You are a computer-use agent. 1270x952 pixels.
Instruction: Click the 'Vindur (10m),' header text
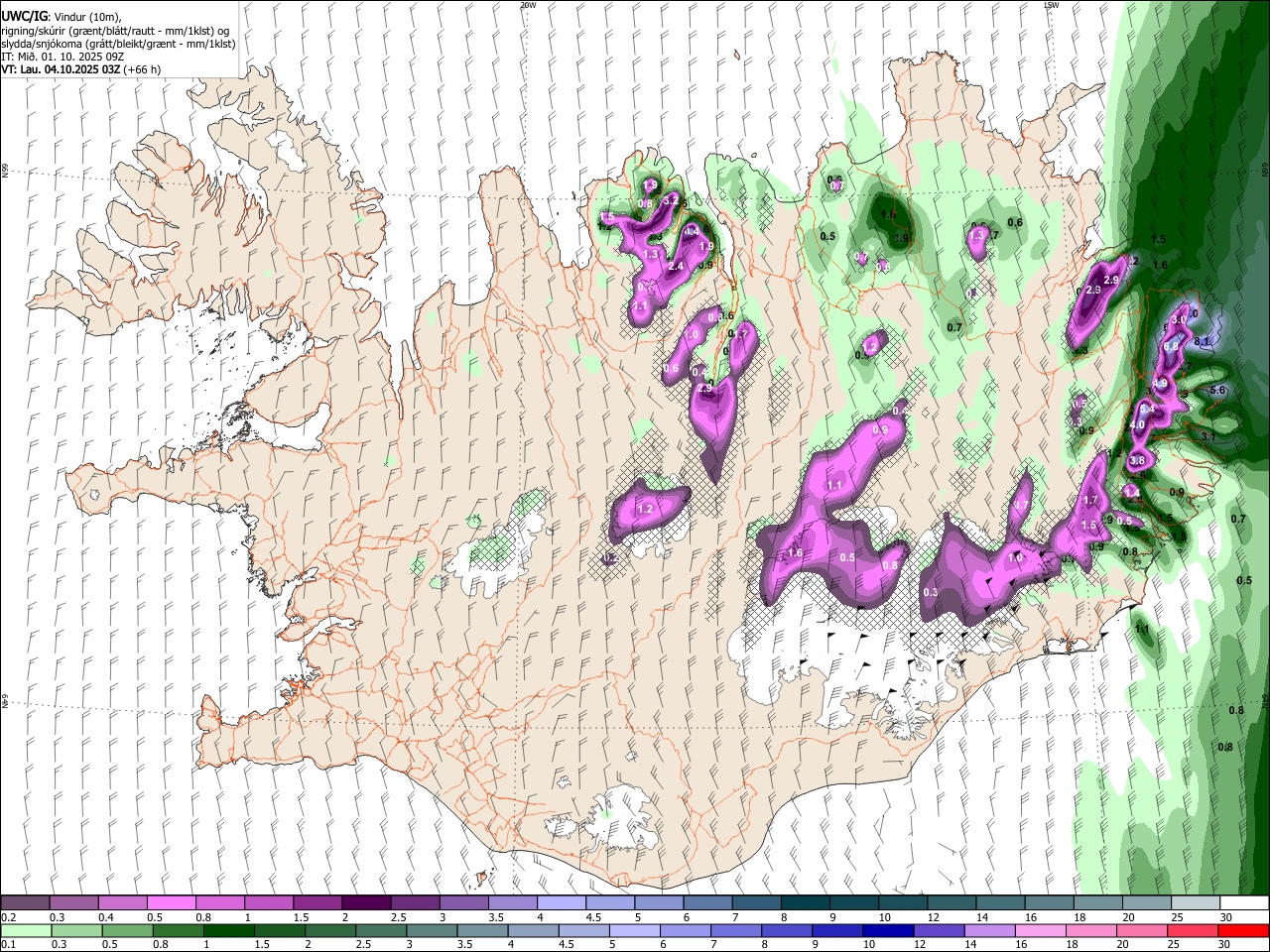coord(85,17)
